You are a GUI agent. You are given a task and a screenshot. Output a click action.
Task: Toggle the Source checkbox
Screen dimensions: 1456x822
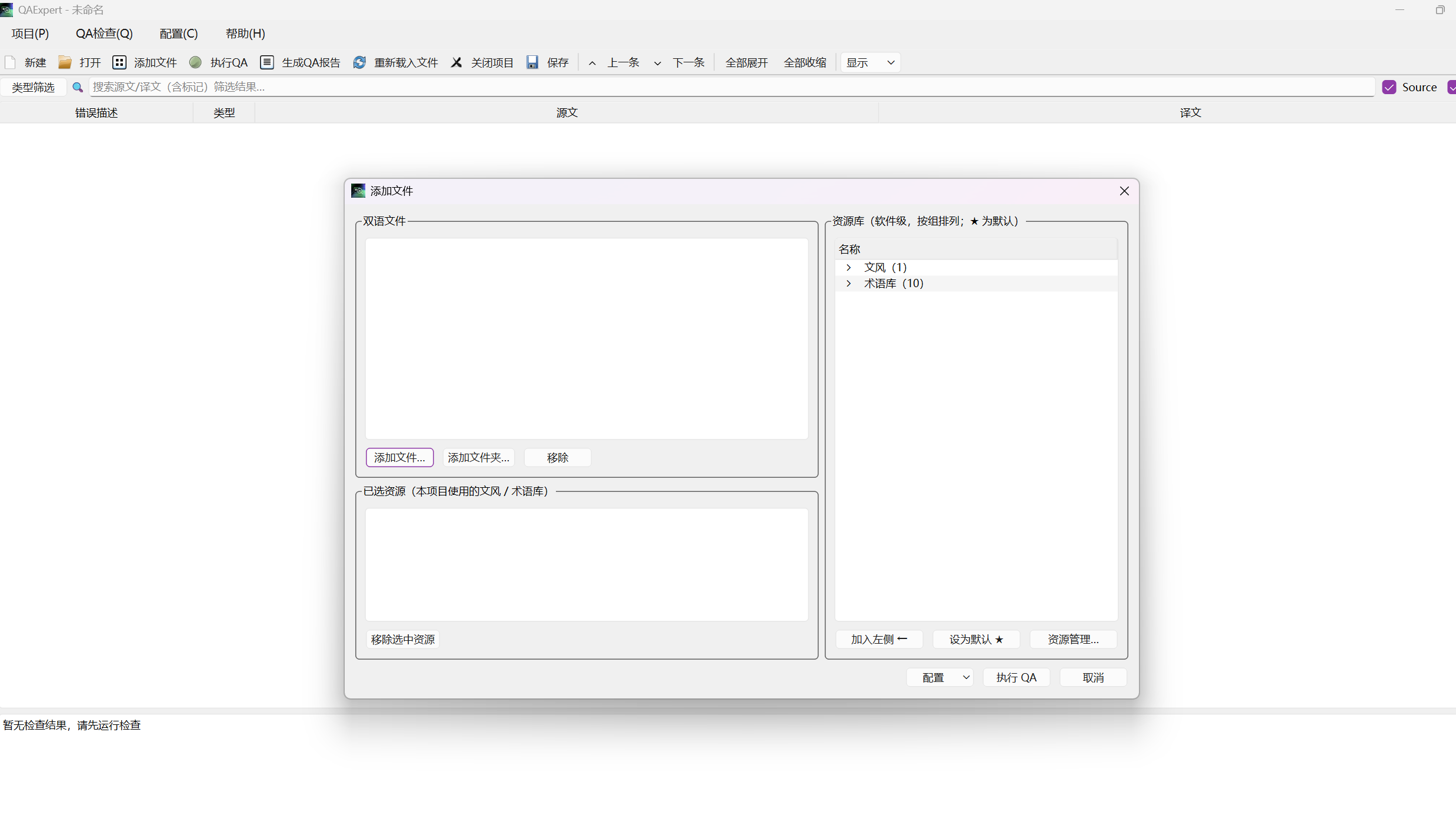tap(1389, 87)
